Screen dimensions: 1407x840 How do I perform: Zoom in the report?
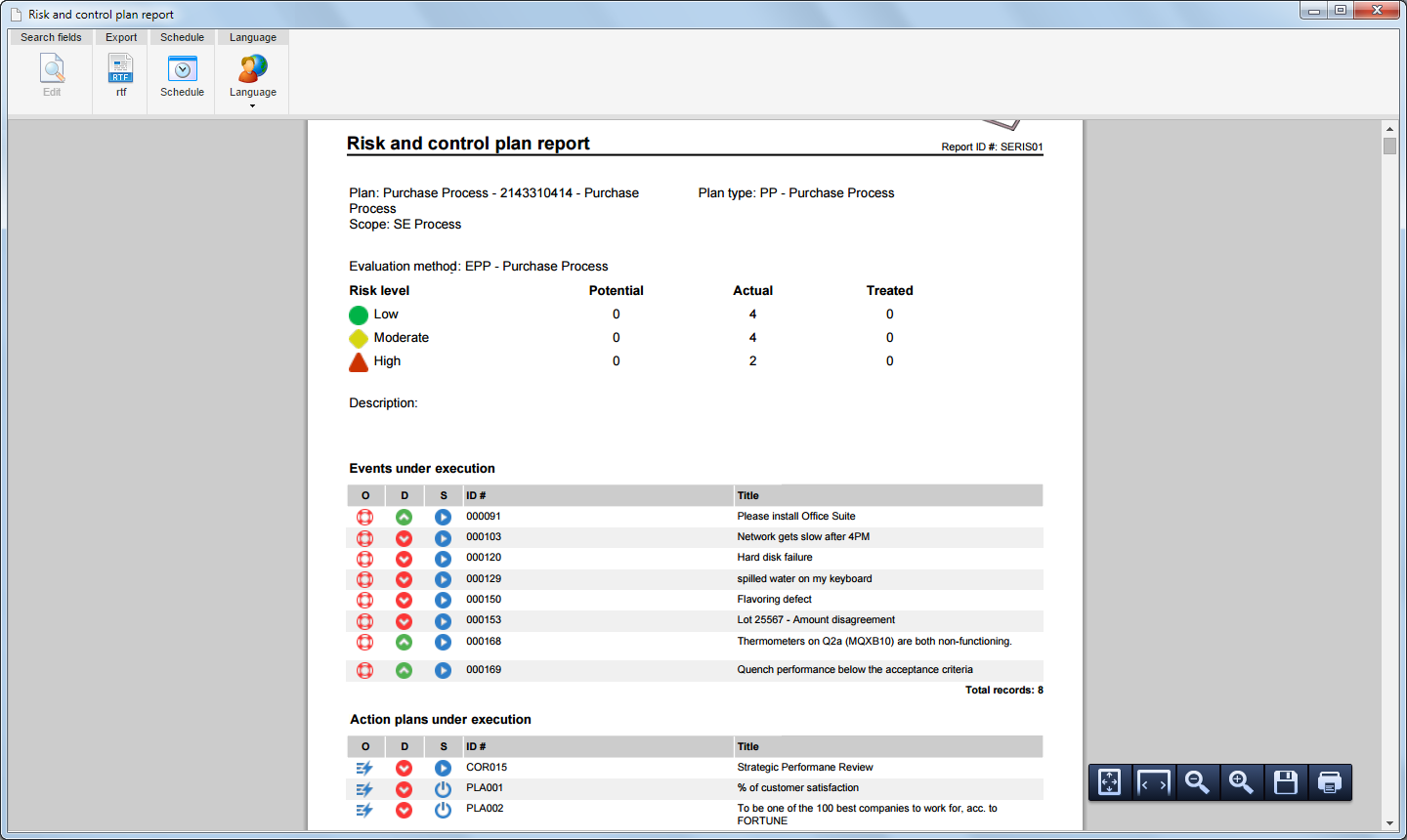[1242, 782]
